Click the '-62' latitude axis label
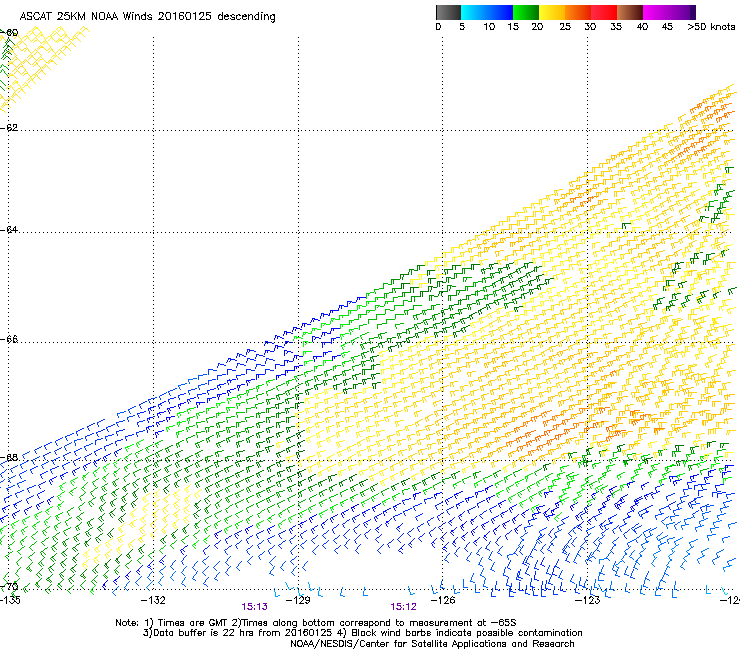The height and width of the screenshot is (650, 740). [9, 128]
